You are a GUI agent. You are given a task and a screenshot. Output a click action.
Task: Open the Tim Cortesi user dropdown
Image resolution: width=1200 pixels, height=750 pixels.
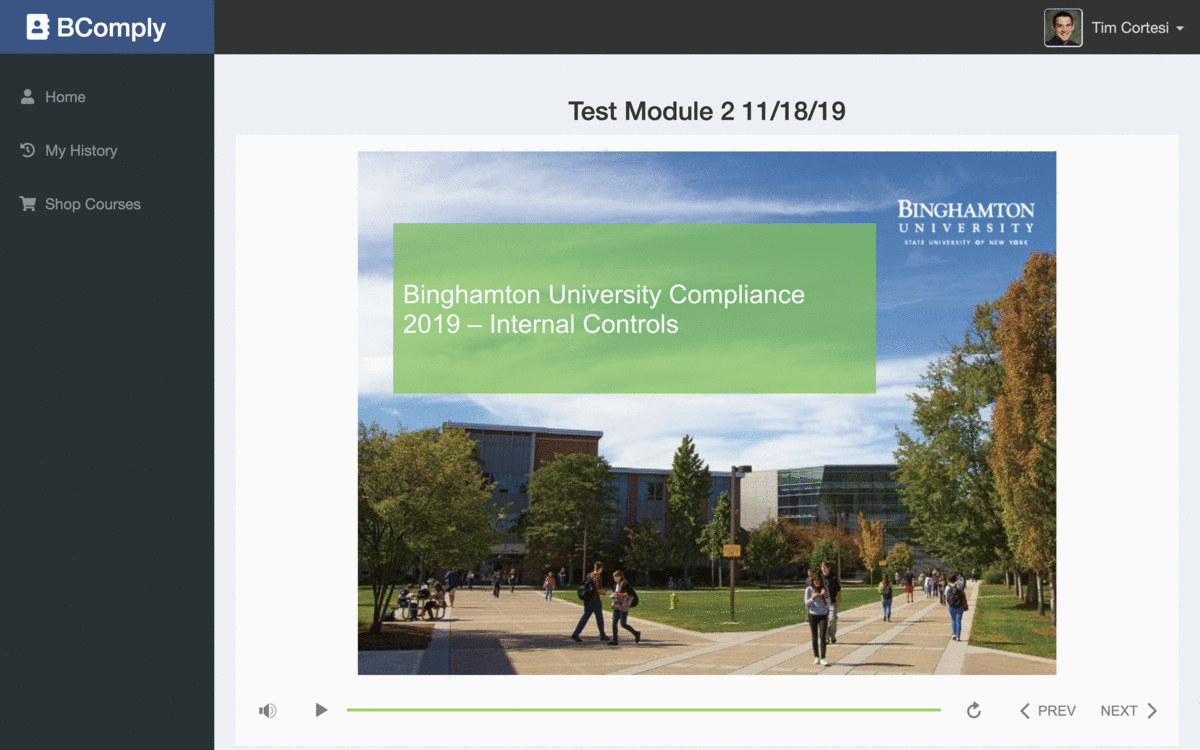[1114, 28]
